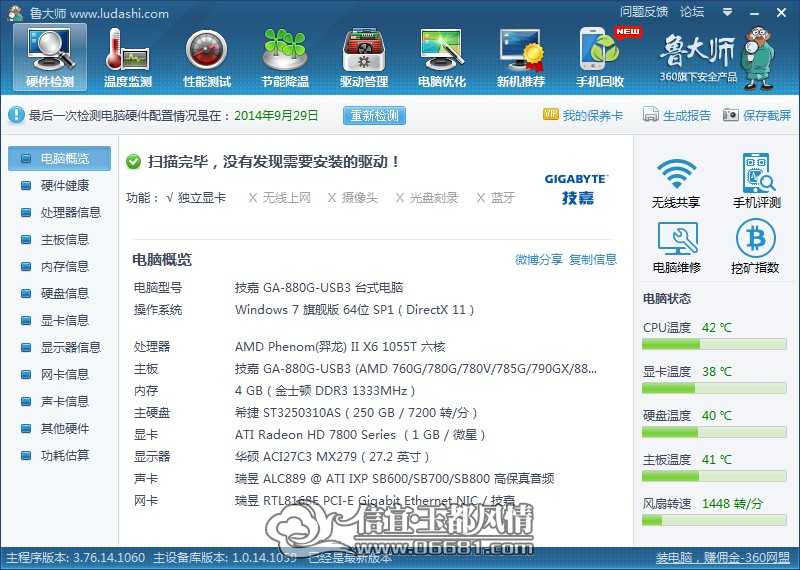This screenshot has height=570, width=800.
Task: Click the 复制信息 copy info link
Action: (593, 260)
